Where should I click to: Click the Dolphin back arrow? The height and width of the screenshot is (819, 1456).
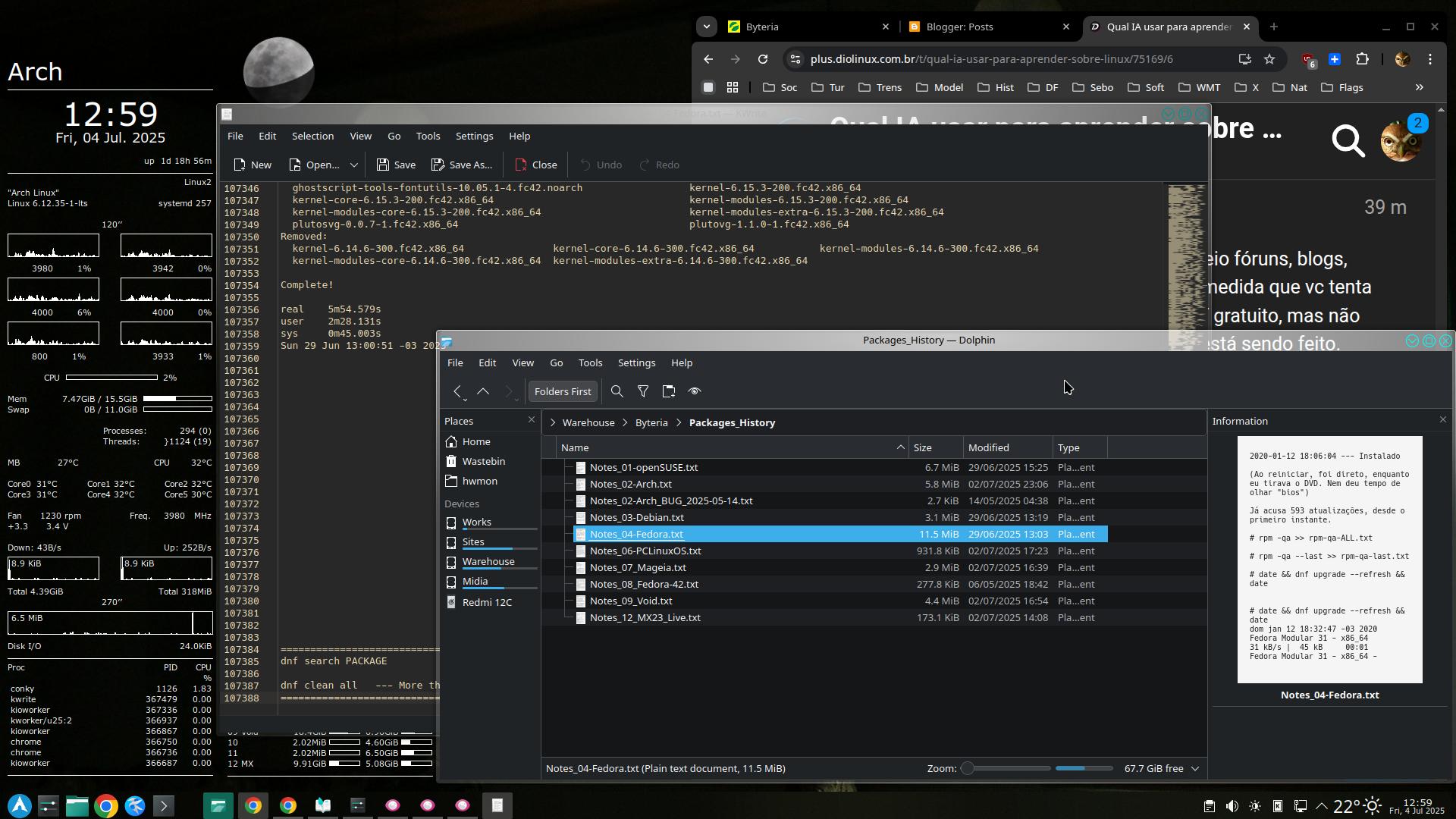point(457,391)
